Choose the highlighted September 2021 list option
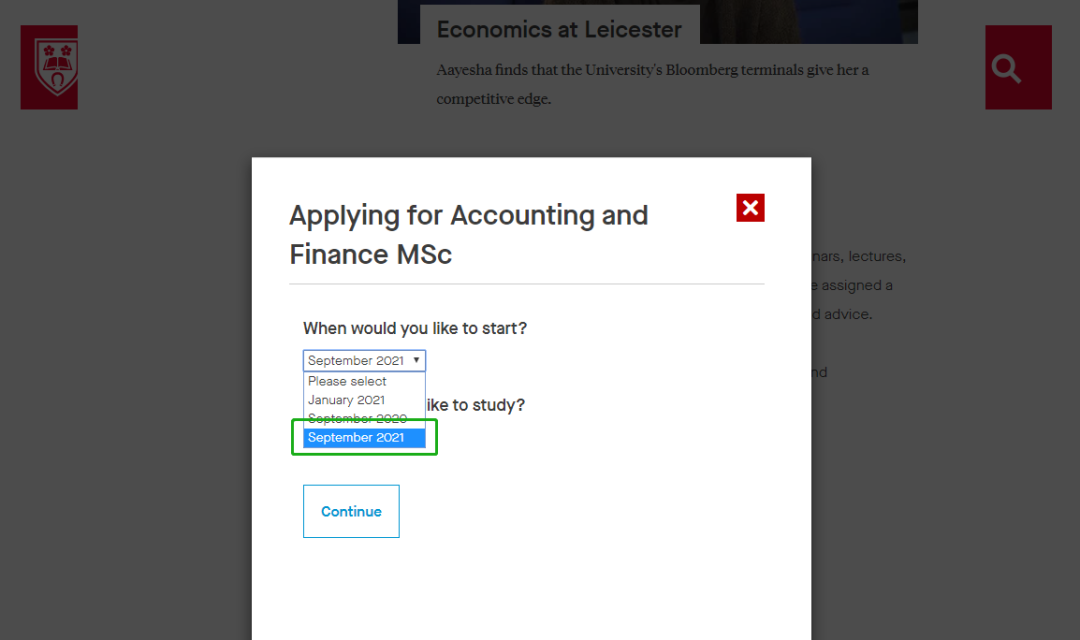Viewport: 1080px width, 640px height. click(364, 437)
